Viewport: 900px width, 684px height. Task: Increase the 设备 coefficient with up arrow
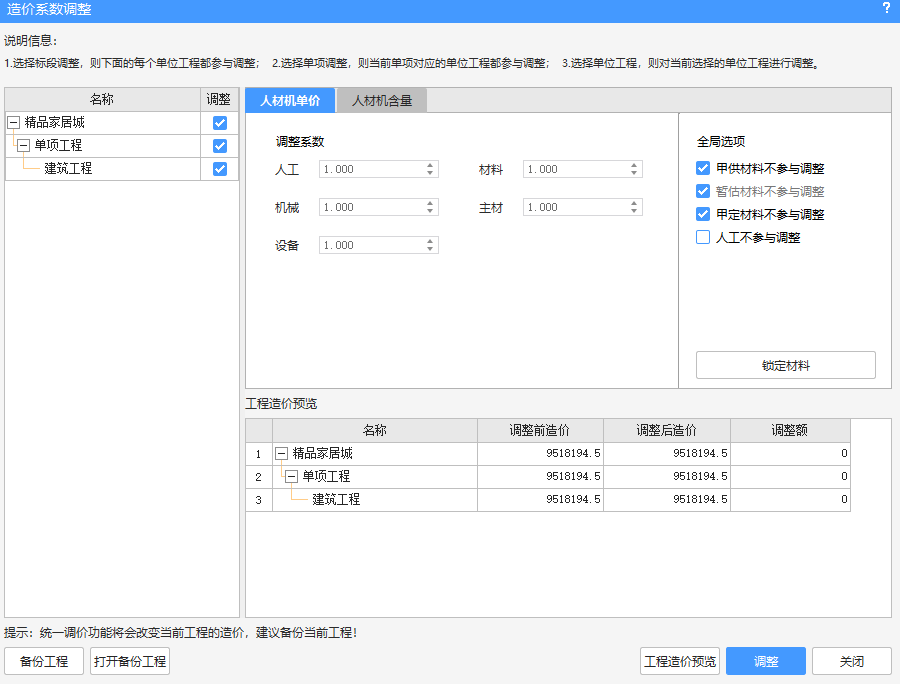pos(430,241)
